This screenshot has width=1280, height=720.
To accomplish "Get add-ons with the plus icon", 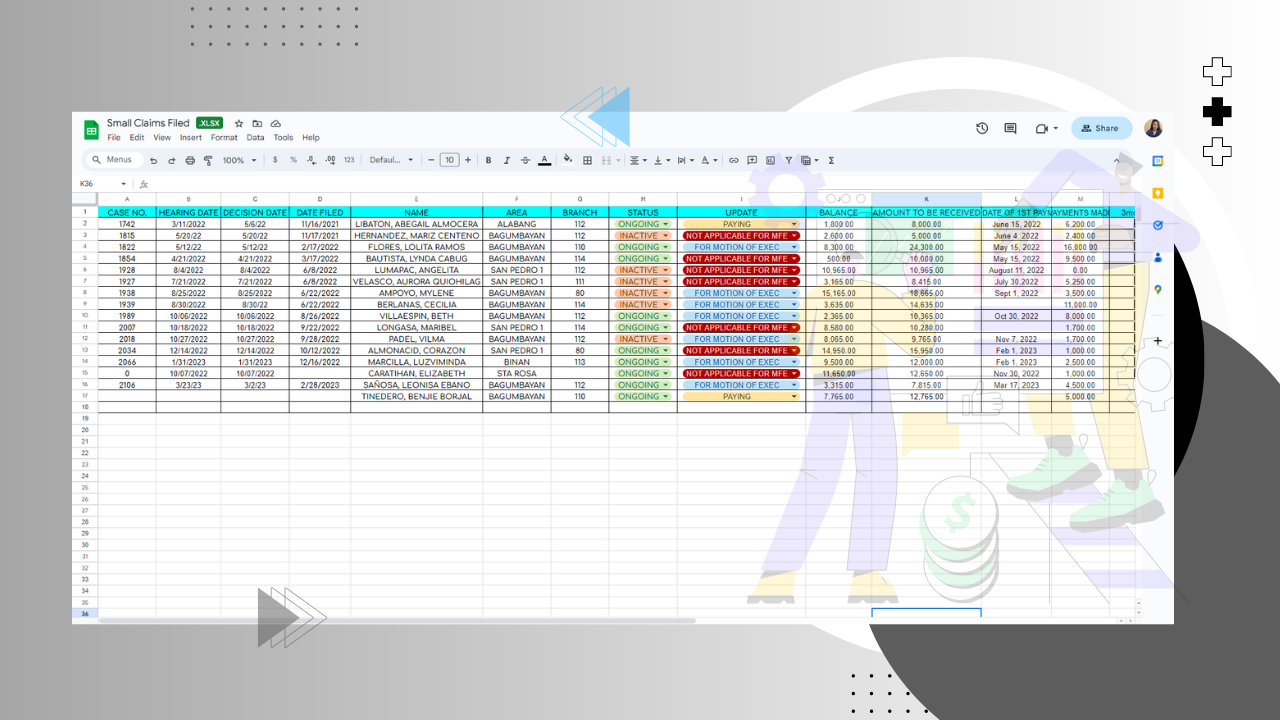I will click(1158, 341).
